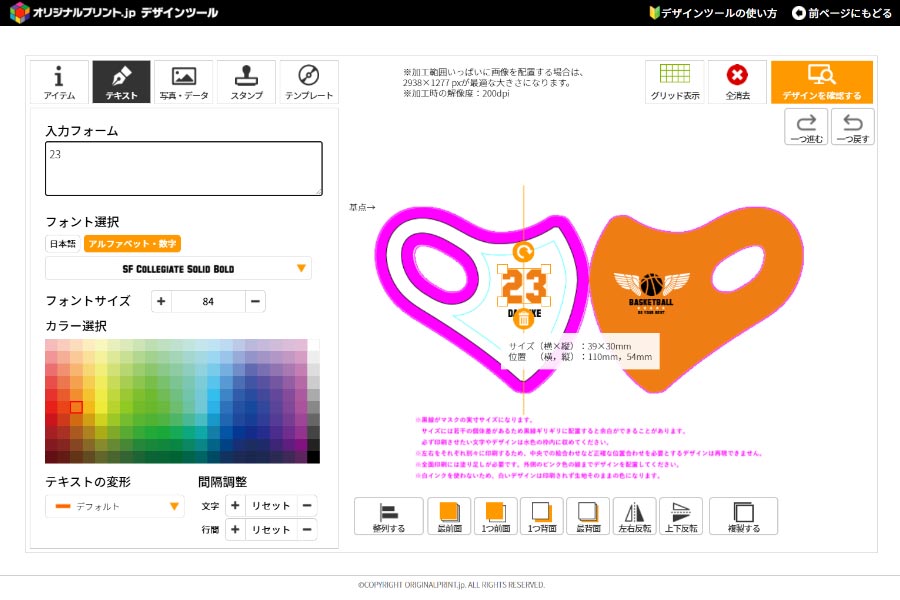The height and width of the screenshot is (600, 900).
Task: Pick the black swatch in color palette
Action: tap(313, 457)
